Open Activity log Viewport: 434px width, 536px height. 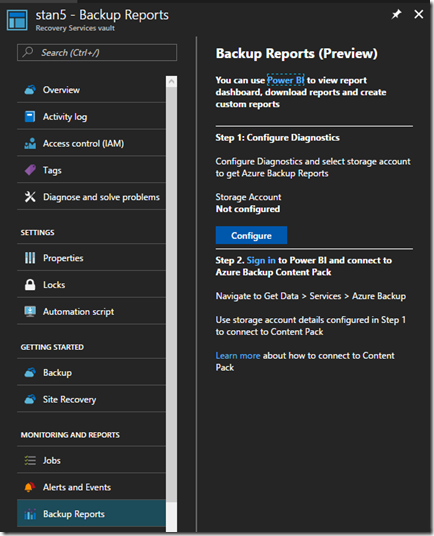coord(92,117)
